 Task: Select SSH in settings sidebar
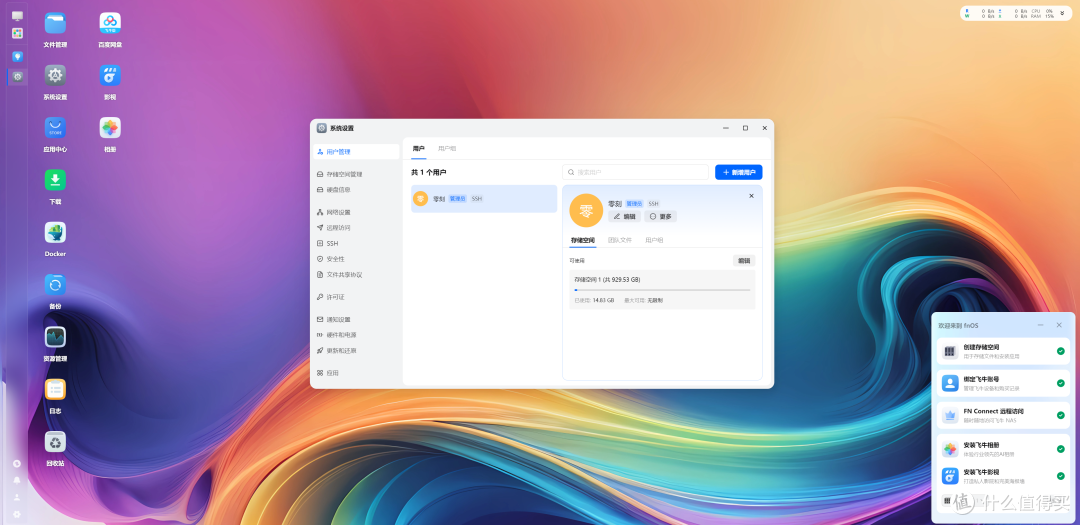355,243
